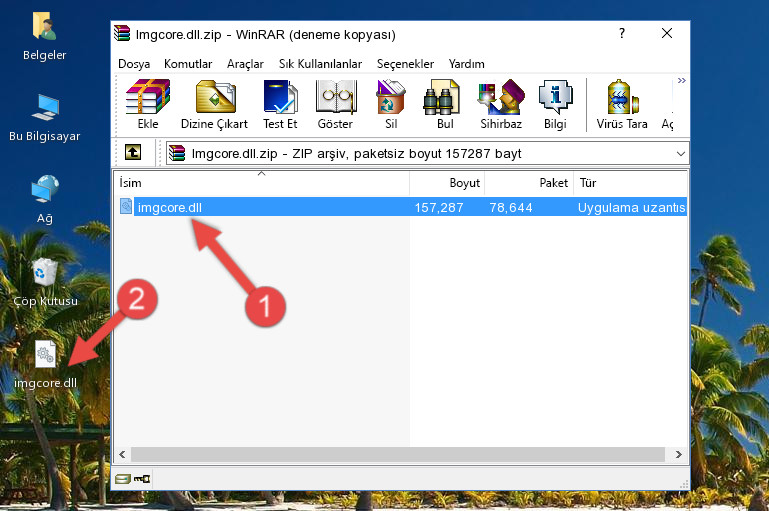Click the horizontal scrollbar left arrow
Viewport: 769px width, 511px height.
(122, 455)
